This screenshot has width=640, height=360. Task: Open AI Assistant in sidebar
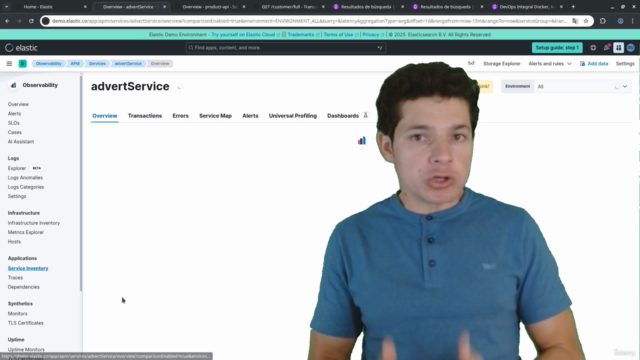[21, 142]
